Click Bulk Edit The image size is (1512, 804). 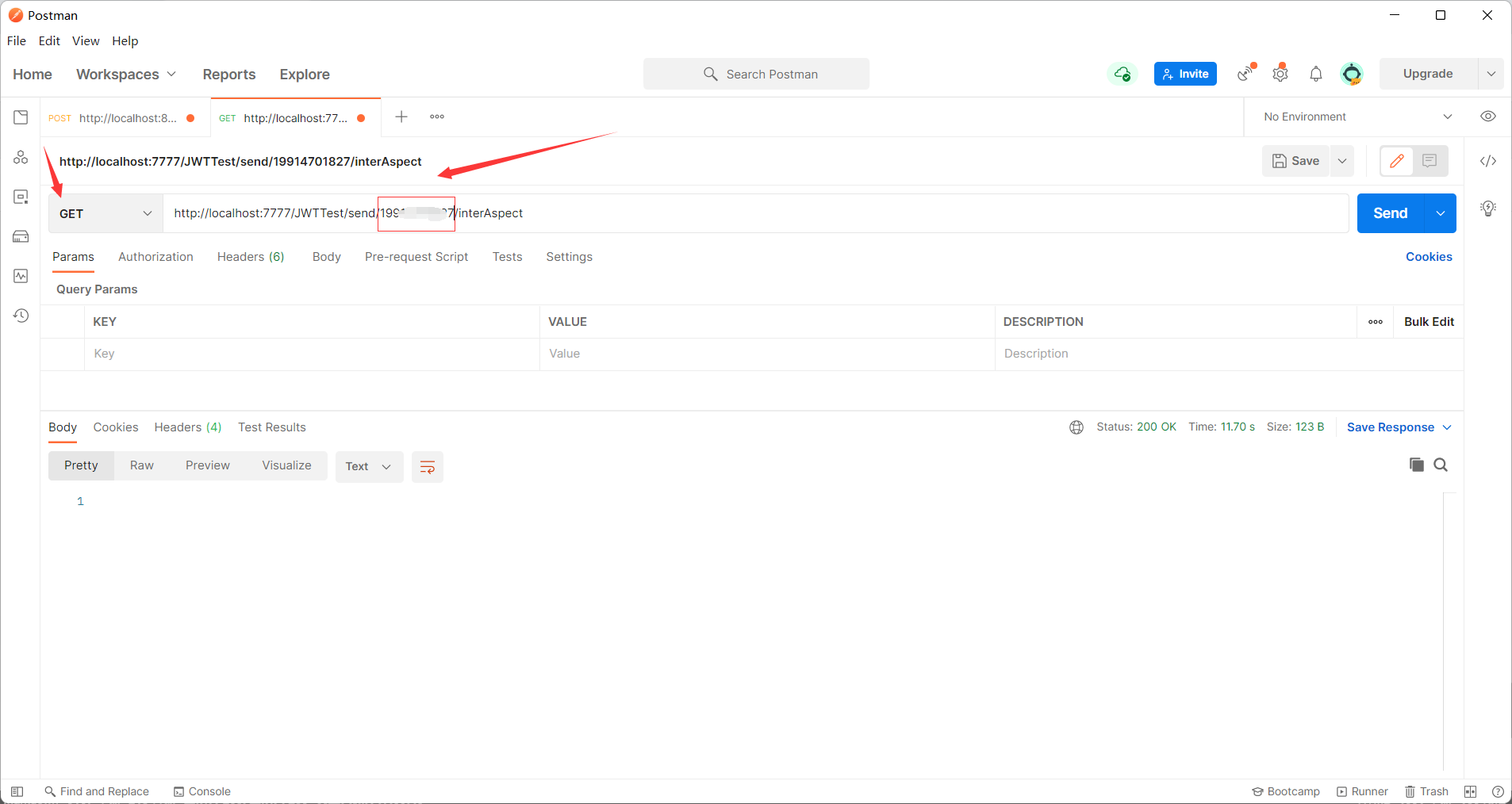click(x=1429, y=322)
